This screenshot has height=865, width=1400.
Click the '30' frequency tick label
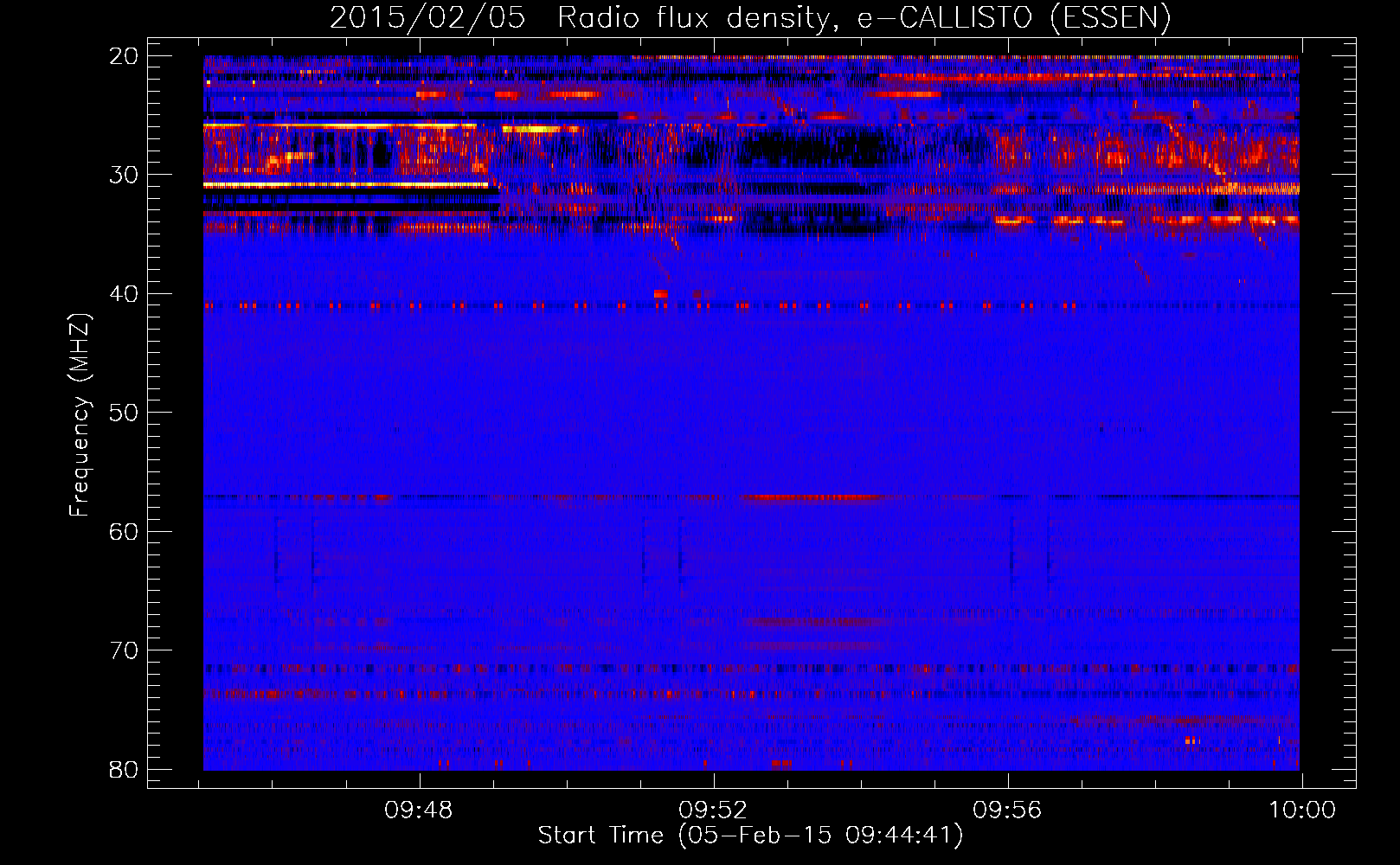(x=124, y=175)
